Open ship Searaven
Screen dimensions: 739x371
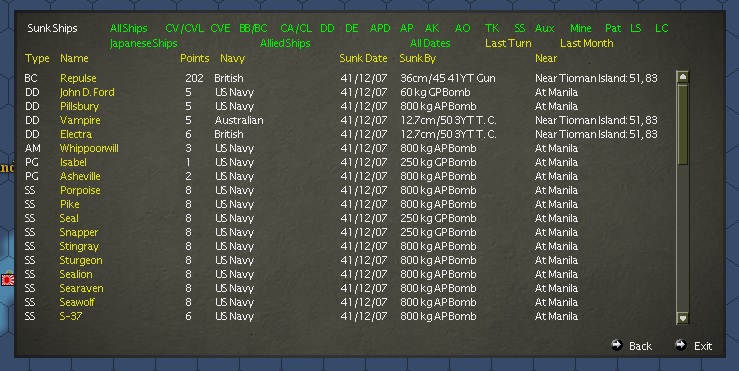[81, 289]
